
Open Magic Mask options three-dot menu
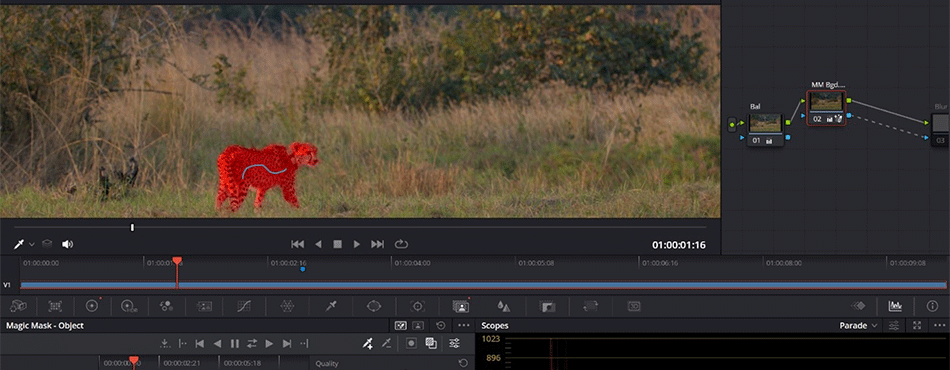point(463,326)
